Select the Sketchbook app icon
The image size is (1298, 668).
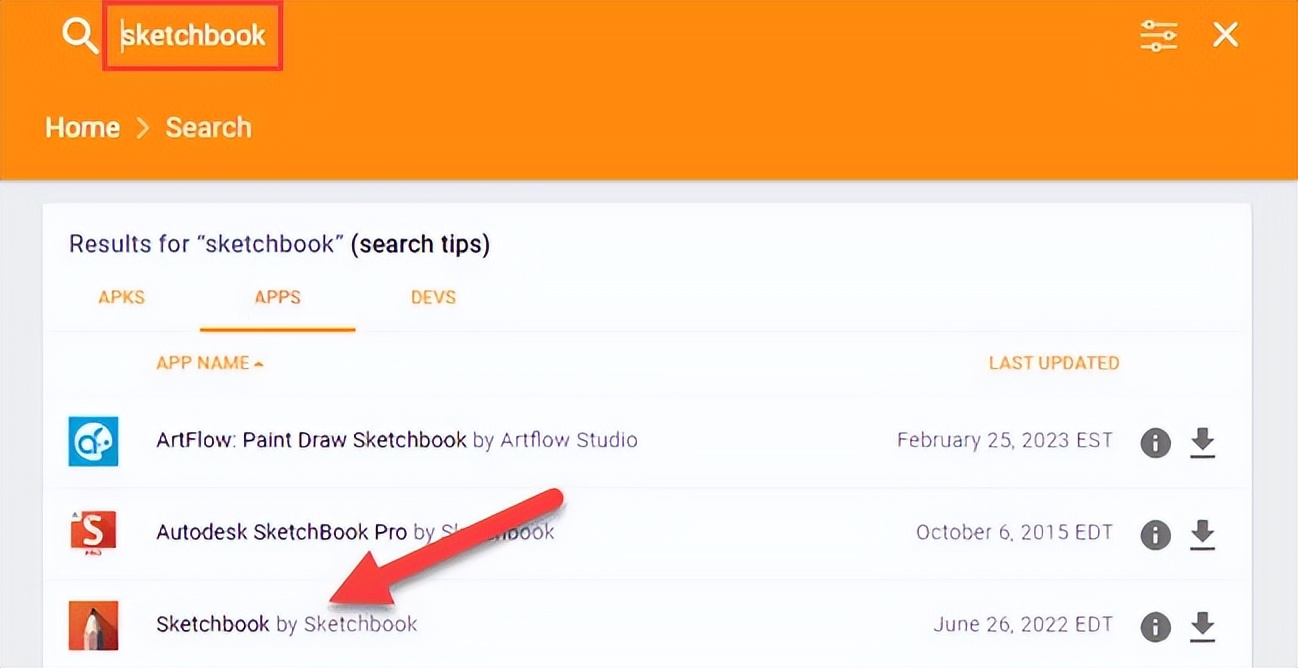click(x=93, y=624)
